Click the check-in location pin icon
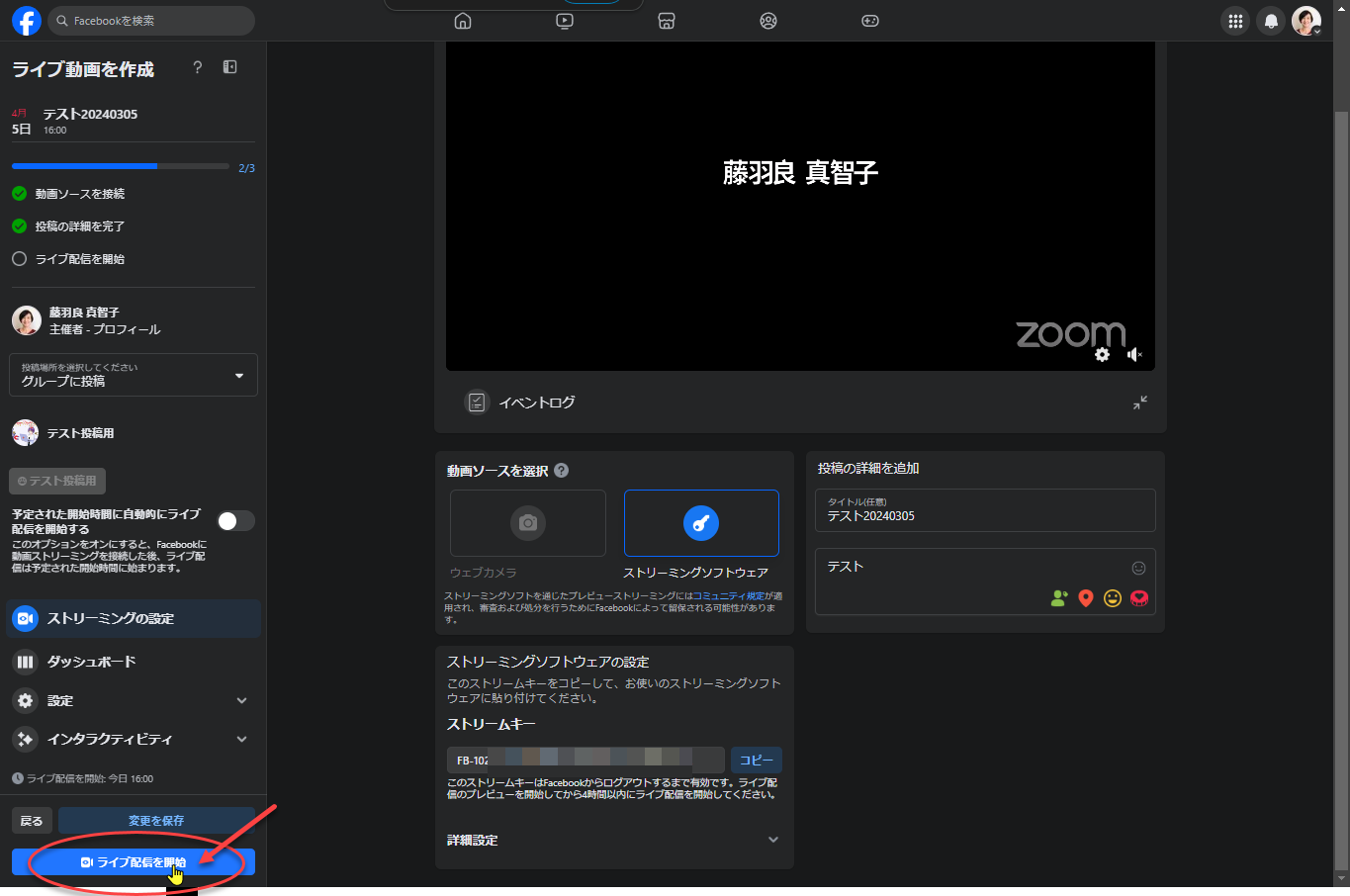The width and height of the screenshot is (1350, 896). [x=1086, y=598]
